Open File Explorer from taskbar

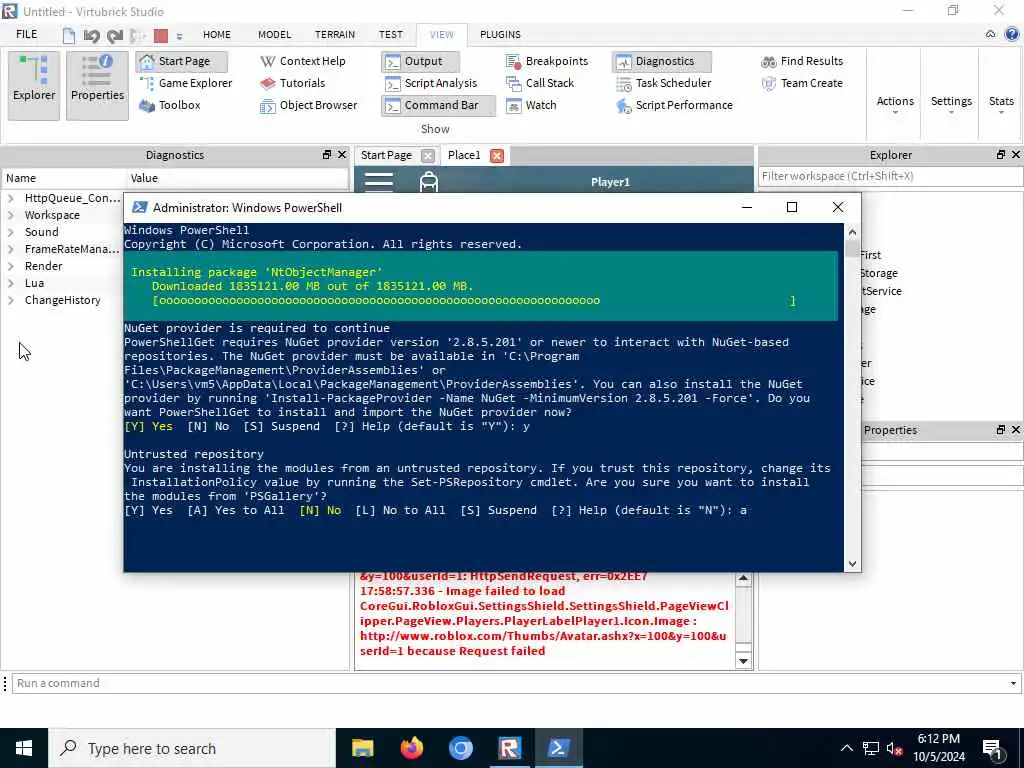(362, 748)
